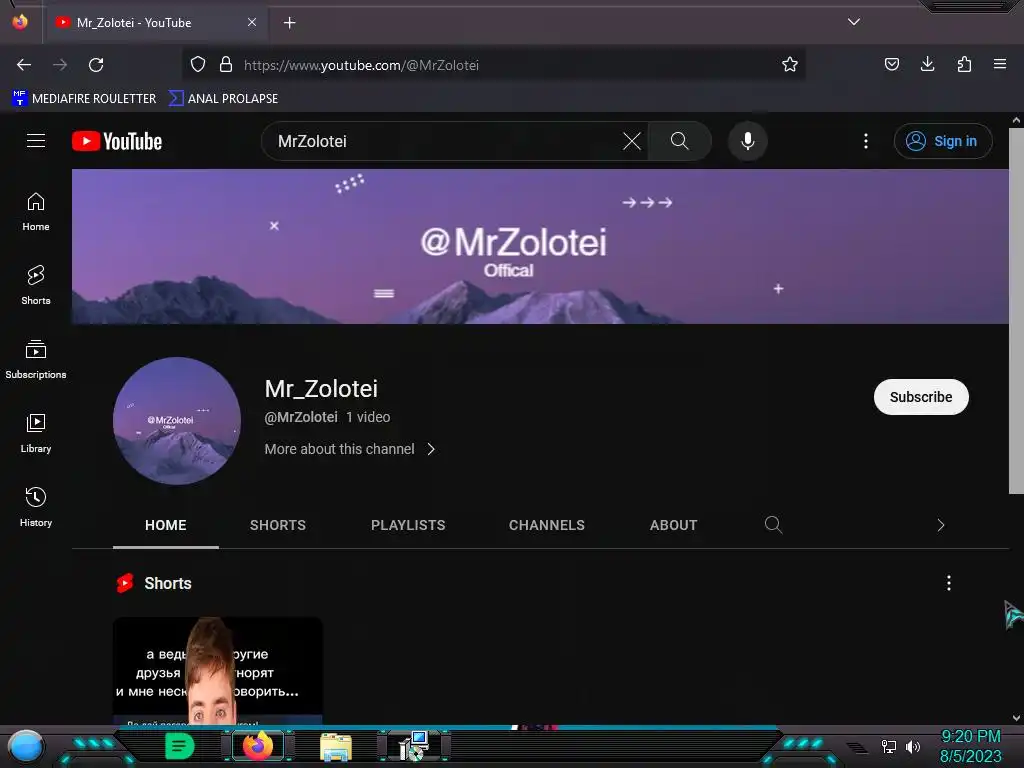
Task: Open the Start orb in taskbar
Action: tap(26, 746)
